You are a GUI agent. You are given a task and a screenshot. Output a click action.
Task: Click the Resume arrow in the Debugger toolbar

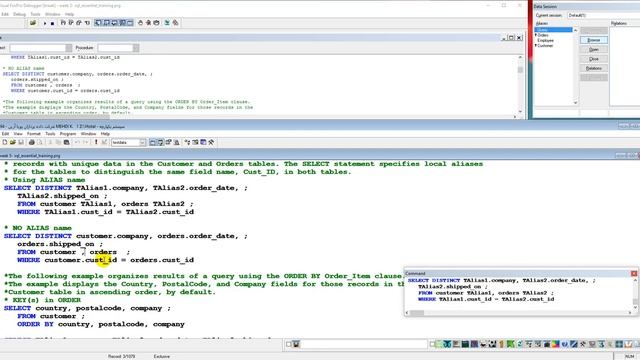point(45,23)
